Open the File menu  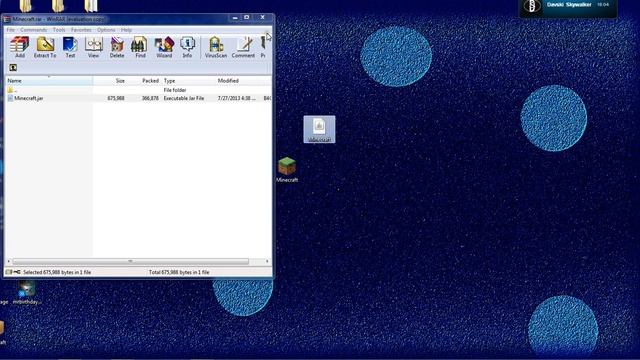click(11, 30)
